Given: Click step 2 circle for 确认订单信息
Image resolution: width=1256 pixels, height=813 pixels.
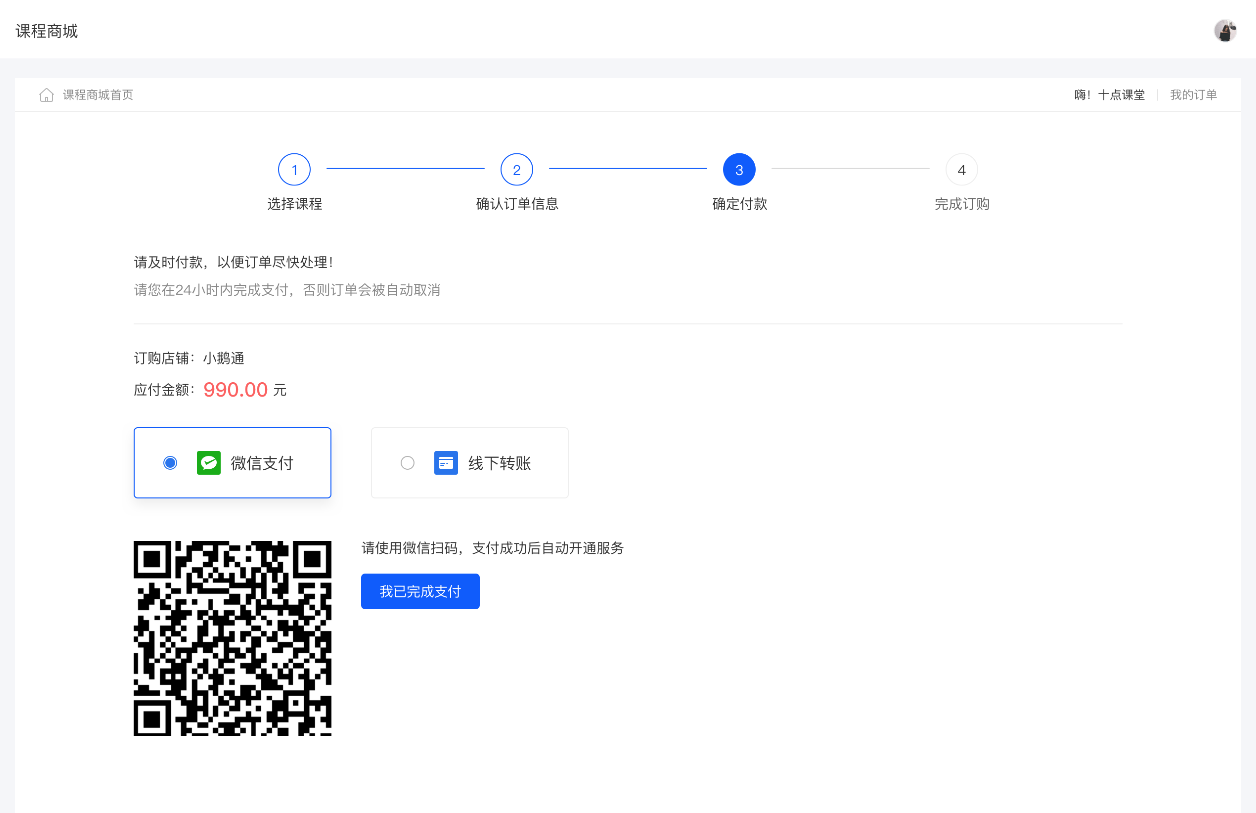Looking at the screenshot, I should click(x=516, y=170).
